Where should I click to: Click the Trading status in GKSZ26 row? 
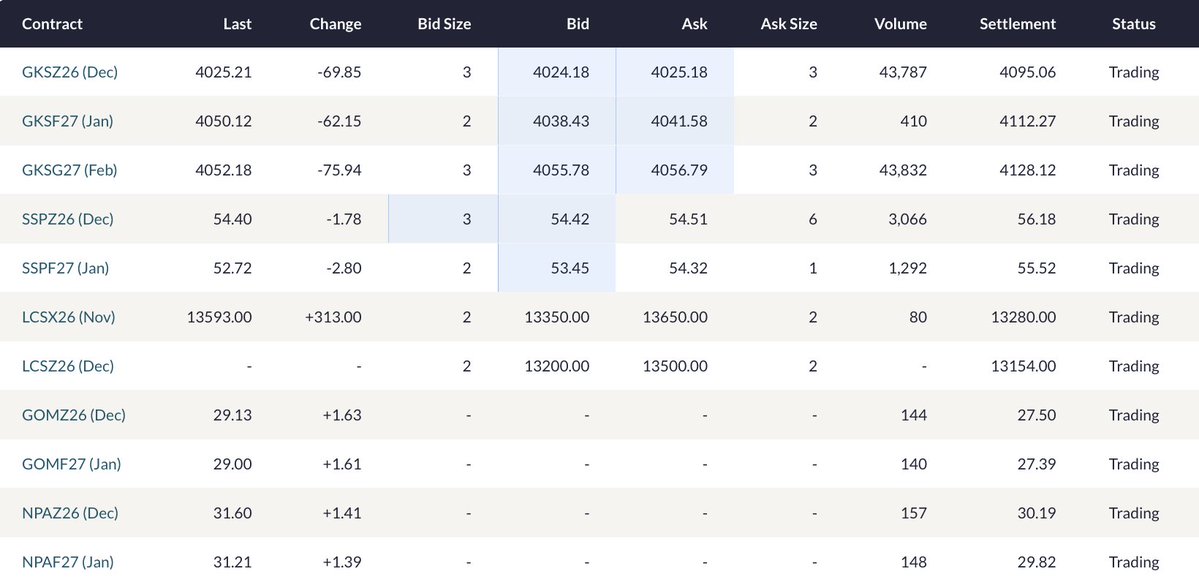coord(1134,72)
